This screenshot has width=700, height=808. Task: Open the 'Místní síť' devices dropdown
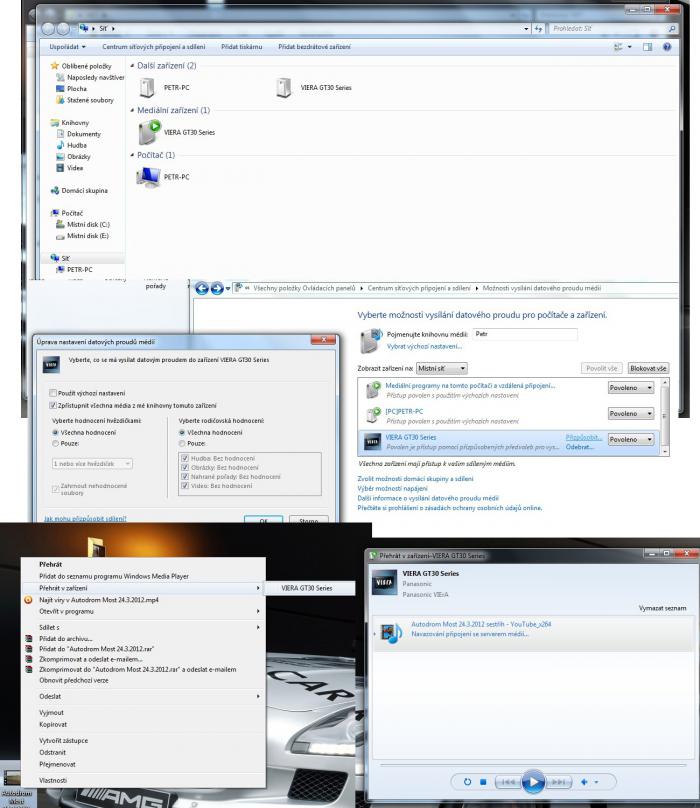[x=439, y=369]
